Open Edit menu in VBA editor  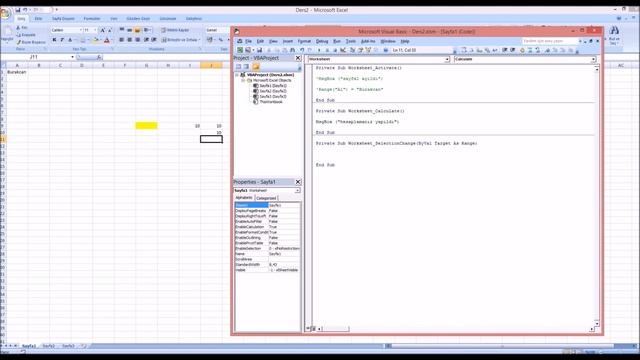260,41
